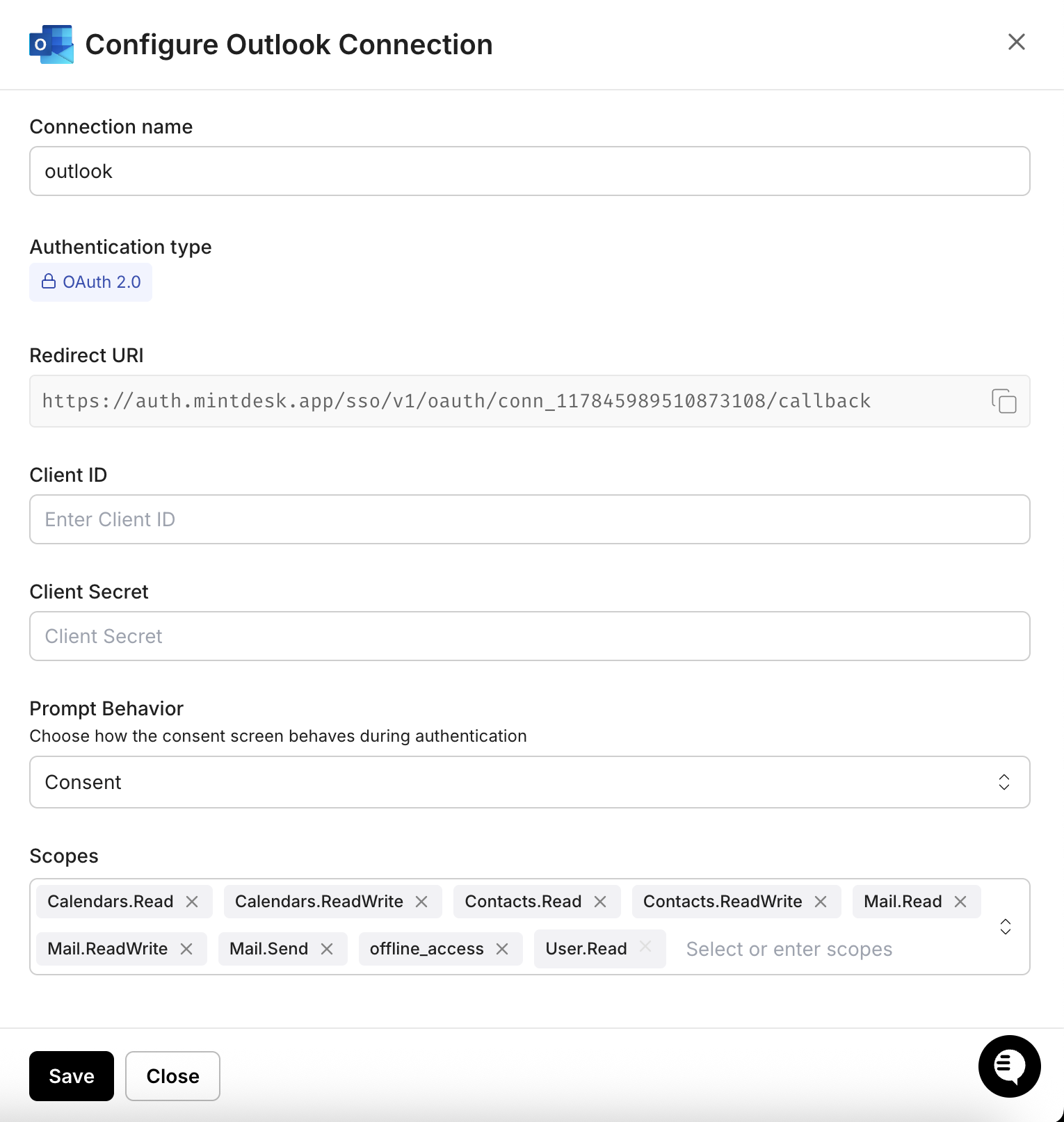
Task: Remove the Calendars.Read scope chip
Action: 193,902
